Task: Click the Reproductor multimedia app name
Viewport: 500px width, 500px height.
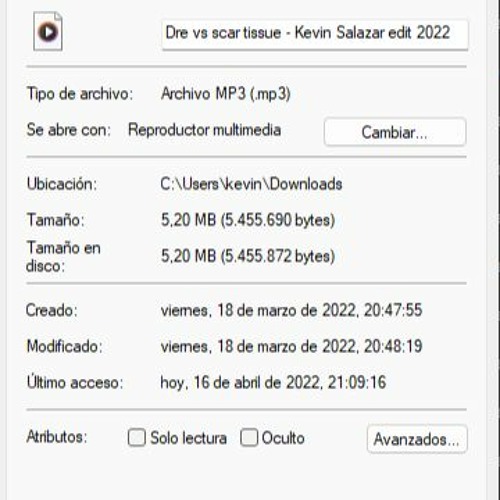Action: [205, 130]
